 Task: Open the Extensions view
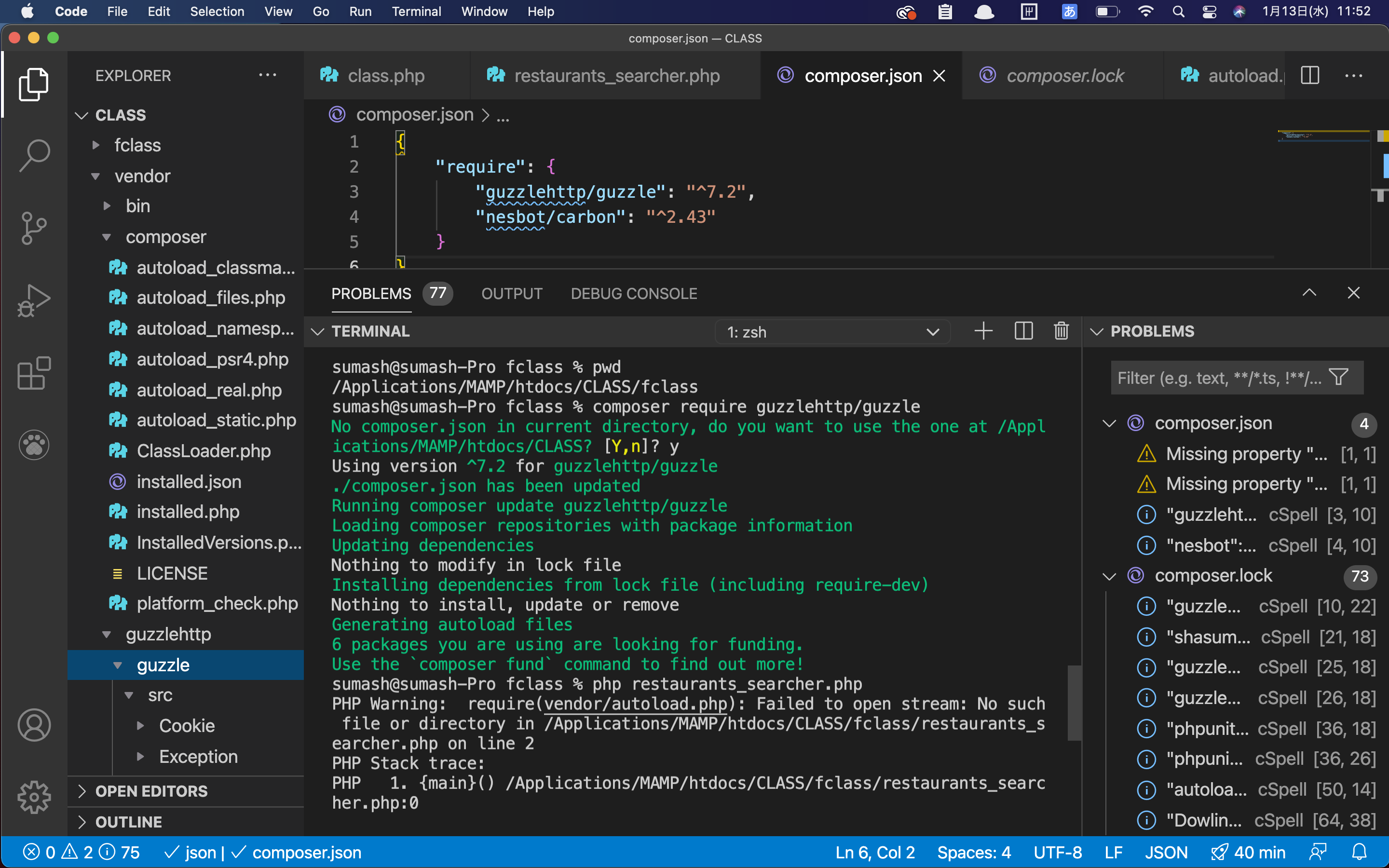coord(33,373)
